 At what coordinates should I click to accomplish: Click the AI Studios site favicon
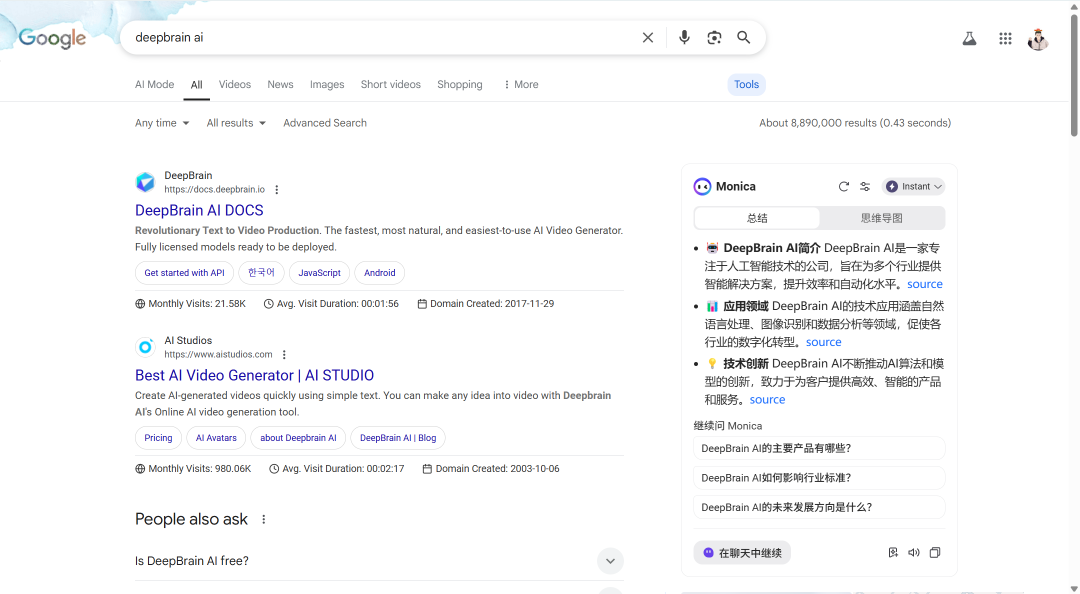click(x=145, y=347)
